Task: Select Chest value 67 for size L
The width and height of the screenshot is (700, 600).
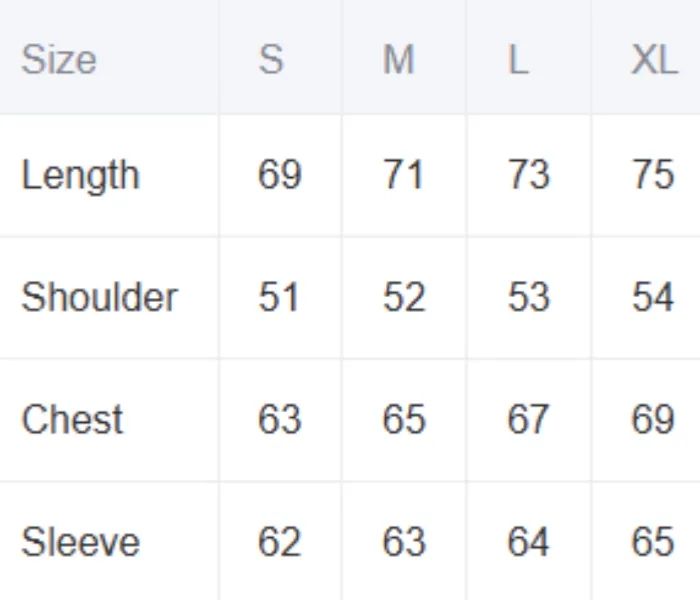Action: (528, 420)
